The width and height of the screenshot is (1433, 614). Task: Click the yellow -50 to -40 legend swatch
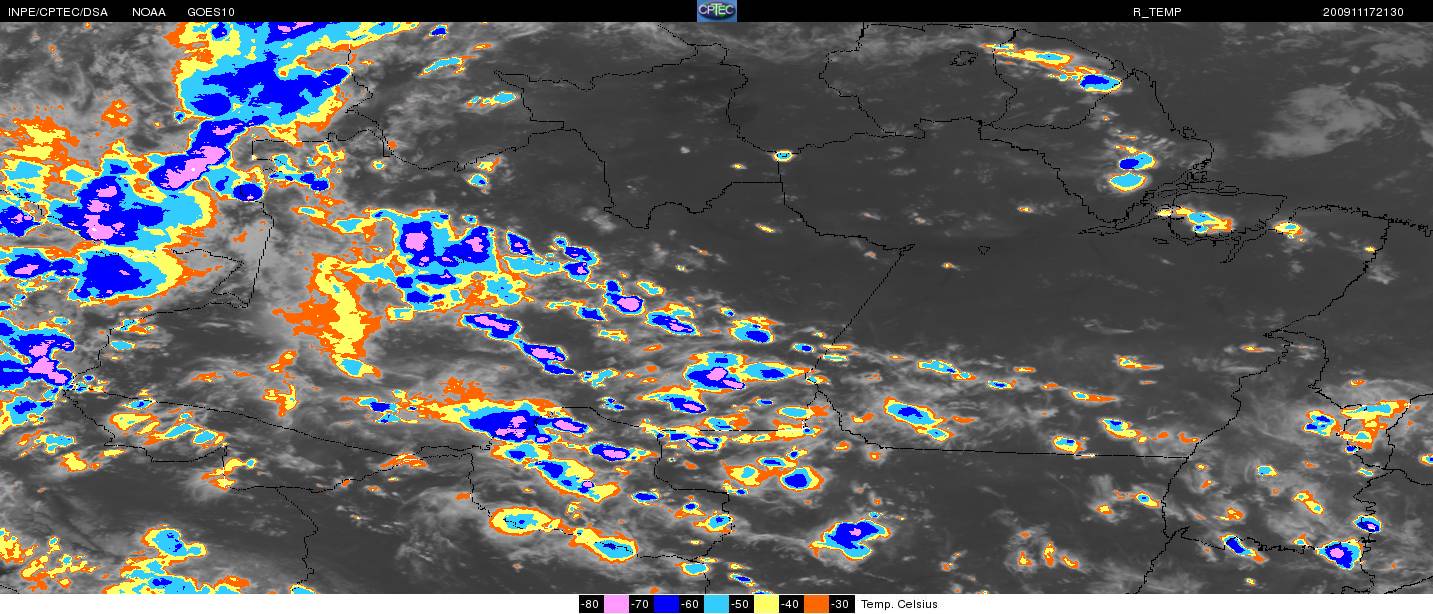(x=766, y=604)
